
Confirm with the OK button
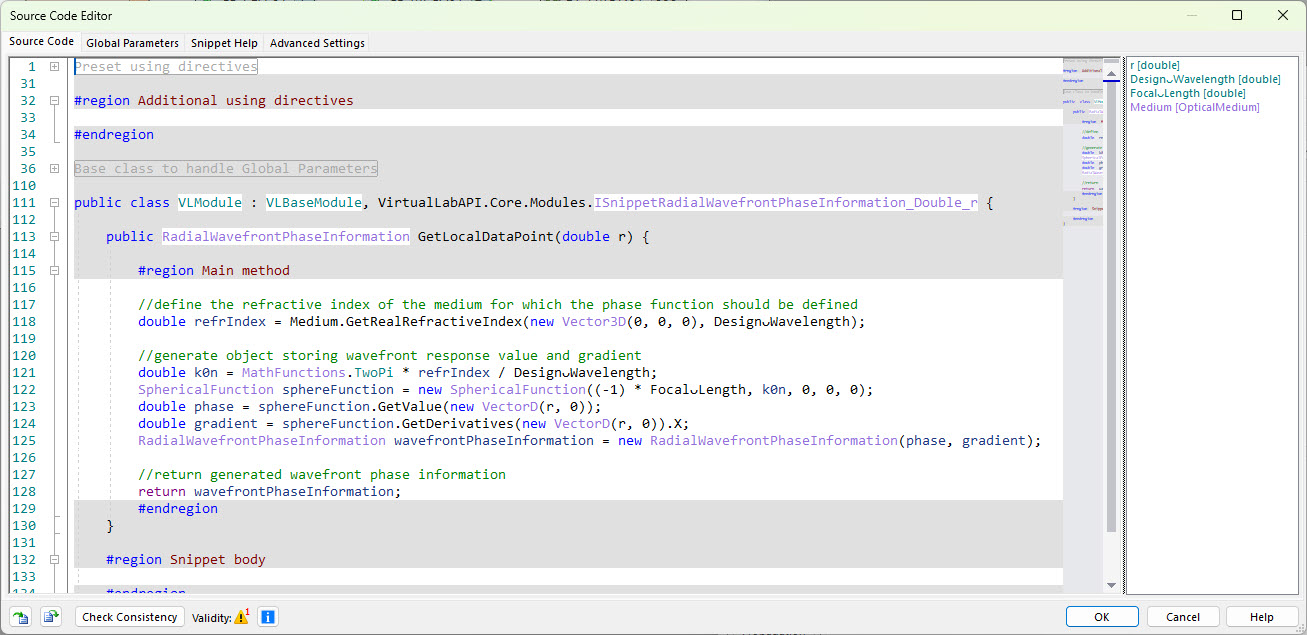click(x=1102, y=617)
